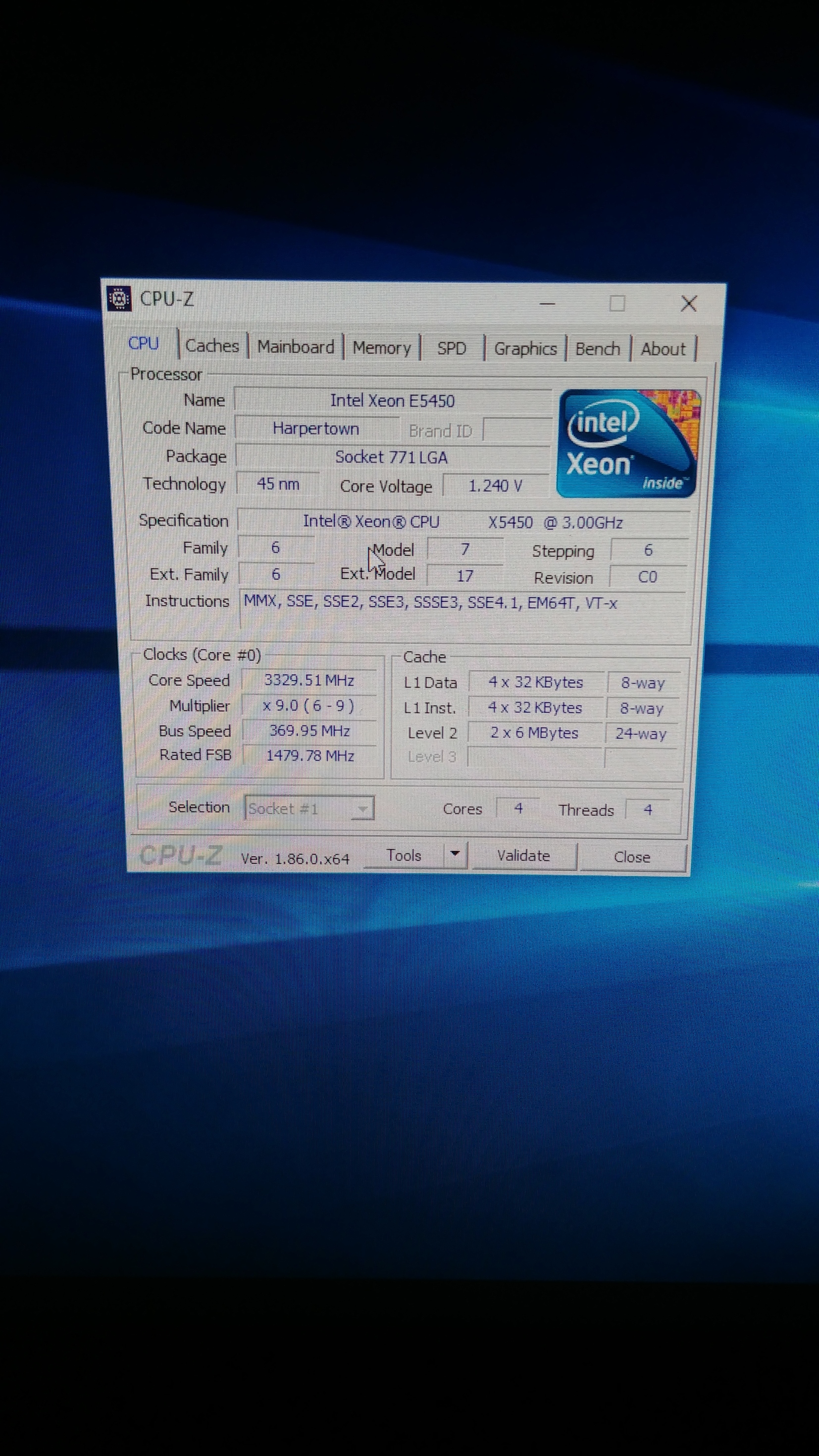Click the Cores count value 4
This screenshot has width=819, height=1456.
(518, 809)
